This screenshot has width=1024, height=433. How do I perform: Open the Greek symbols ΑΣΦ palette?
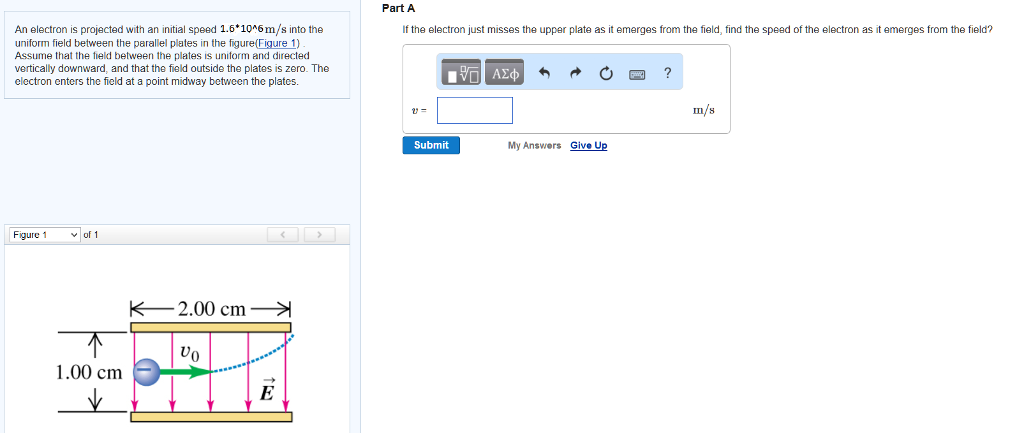[506, 74]
